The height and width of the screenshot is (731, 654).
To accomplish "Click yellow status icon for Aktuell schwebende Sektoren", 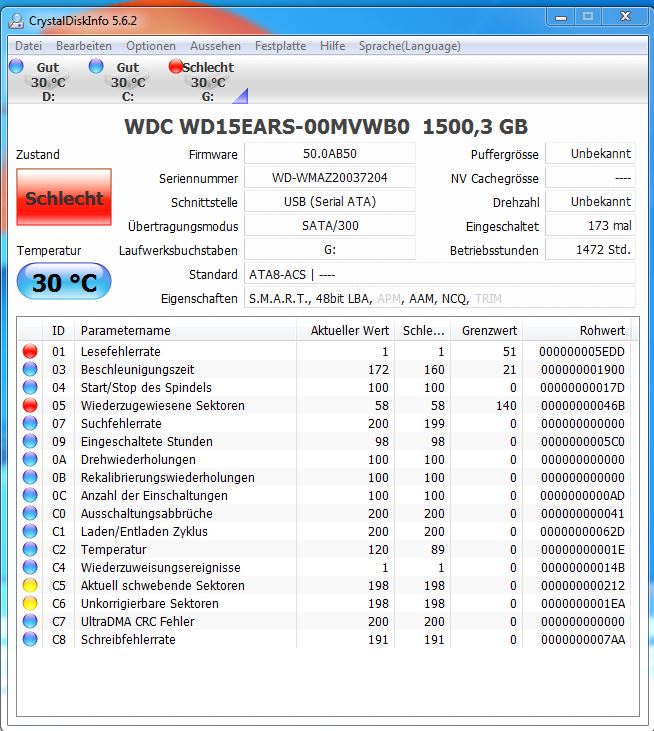I will (30, 585).
